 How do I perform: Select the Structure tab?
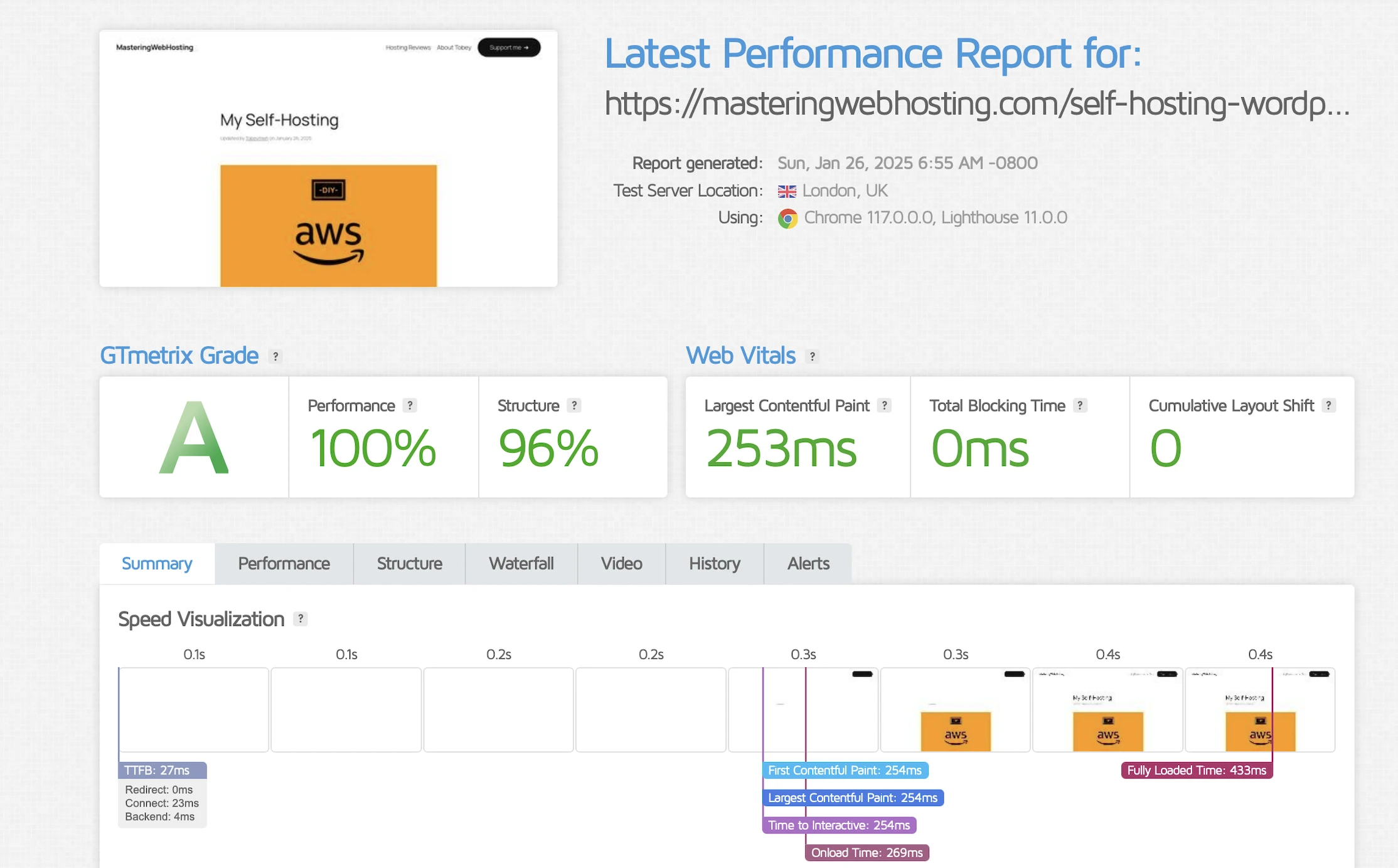409,564
